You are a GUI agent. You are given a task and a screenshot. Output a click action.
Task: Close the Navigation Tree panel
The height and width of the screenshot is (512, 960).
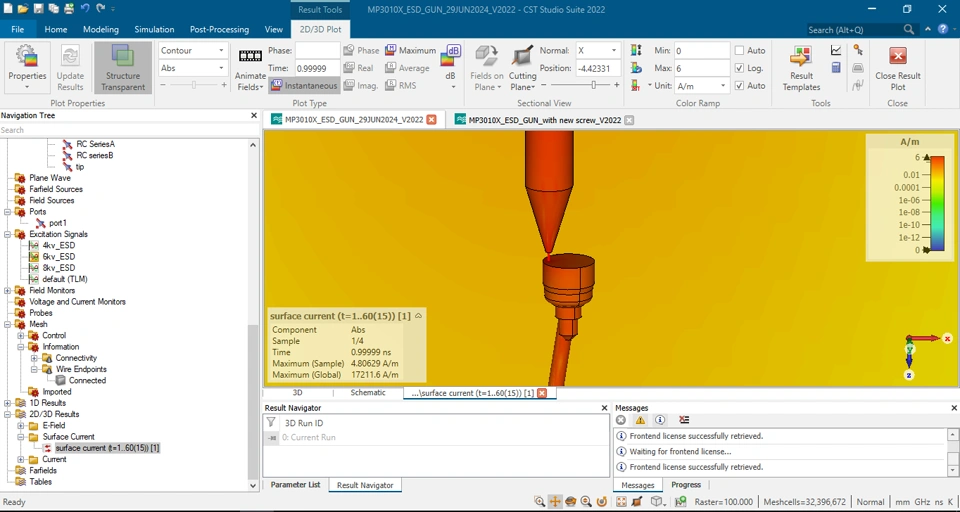[254, 115]
